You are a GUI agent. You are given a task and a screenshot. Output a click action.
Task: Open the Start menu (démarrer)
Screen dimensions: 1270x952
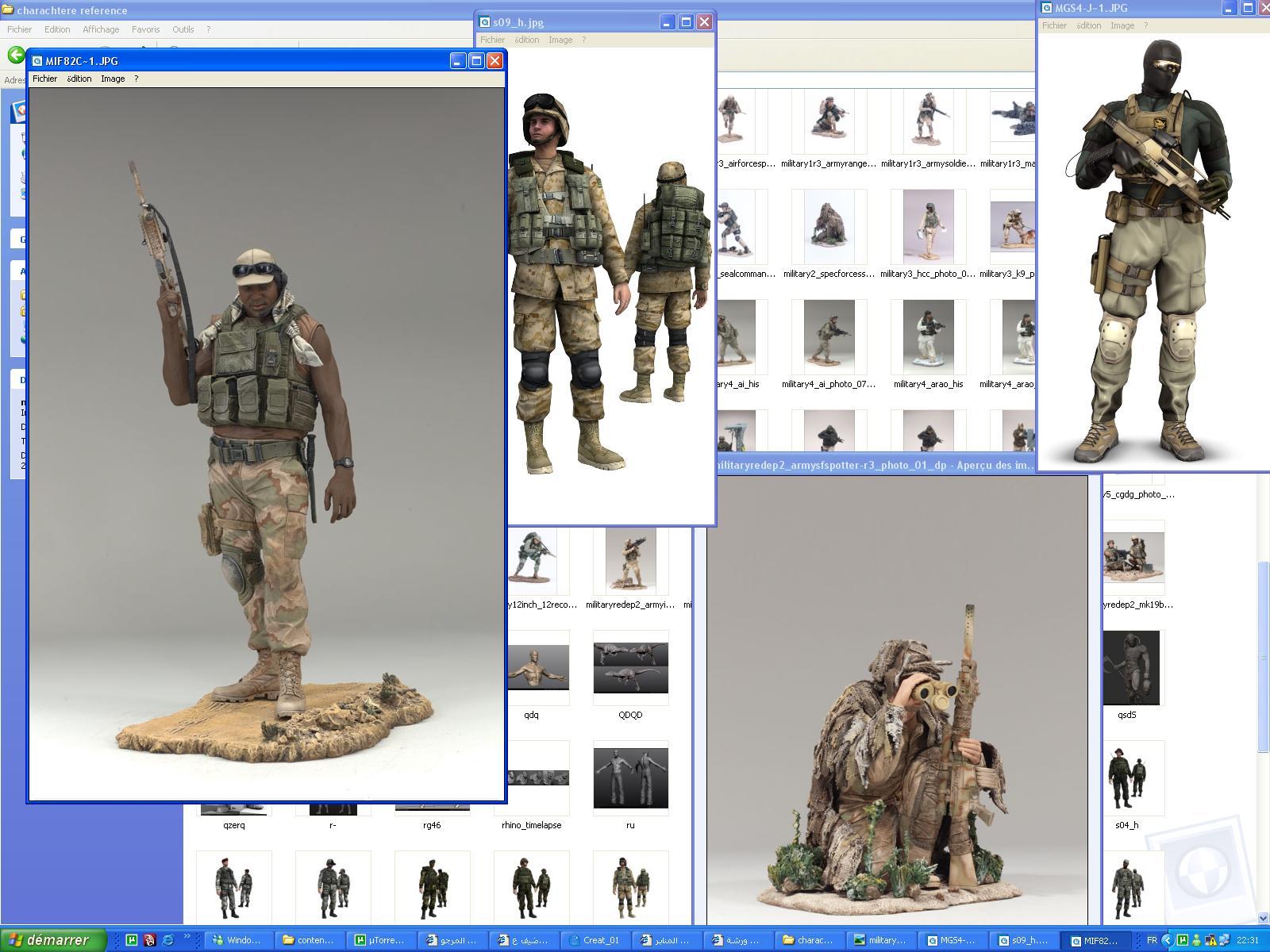[x=53, y=940]
